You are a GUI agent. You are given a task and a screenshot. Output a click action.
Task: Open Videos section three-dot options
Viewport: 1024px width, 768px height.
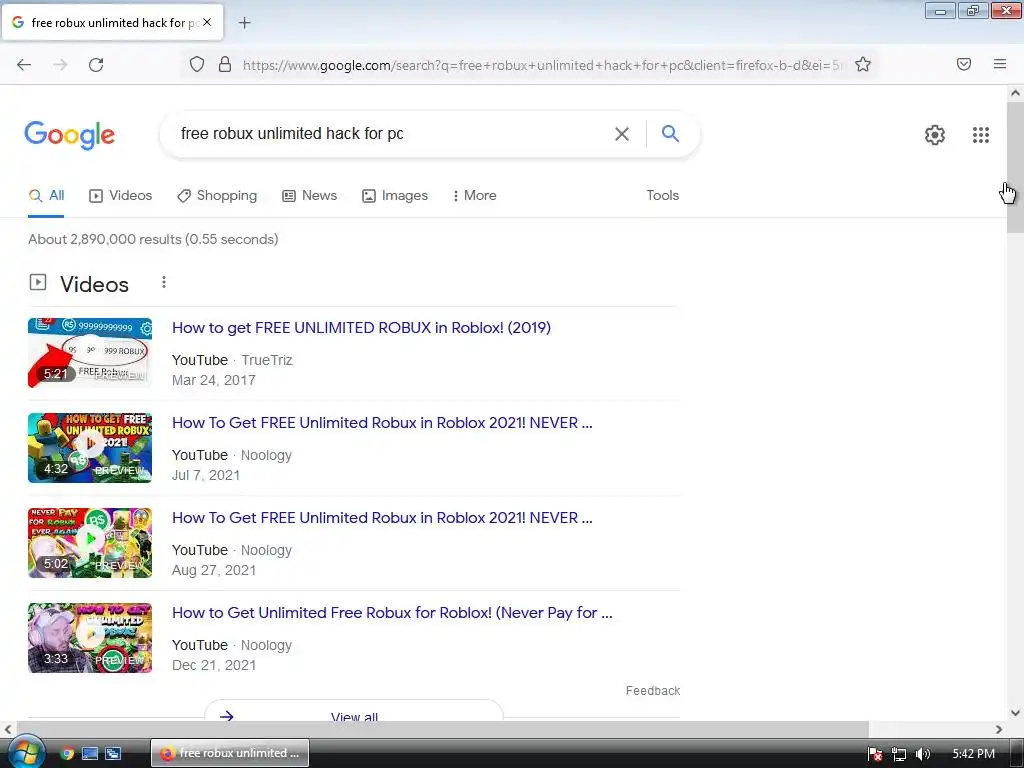[x=164, y=282]
